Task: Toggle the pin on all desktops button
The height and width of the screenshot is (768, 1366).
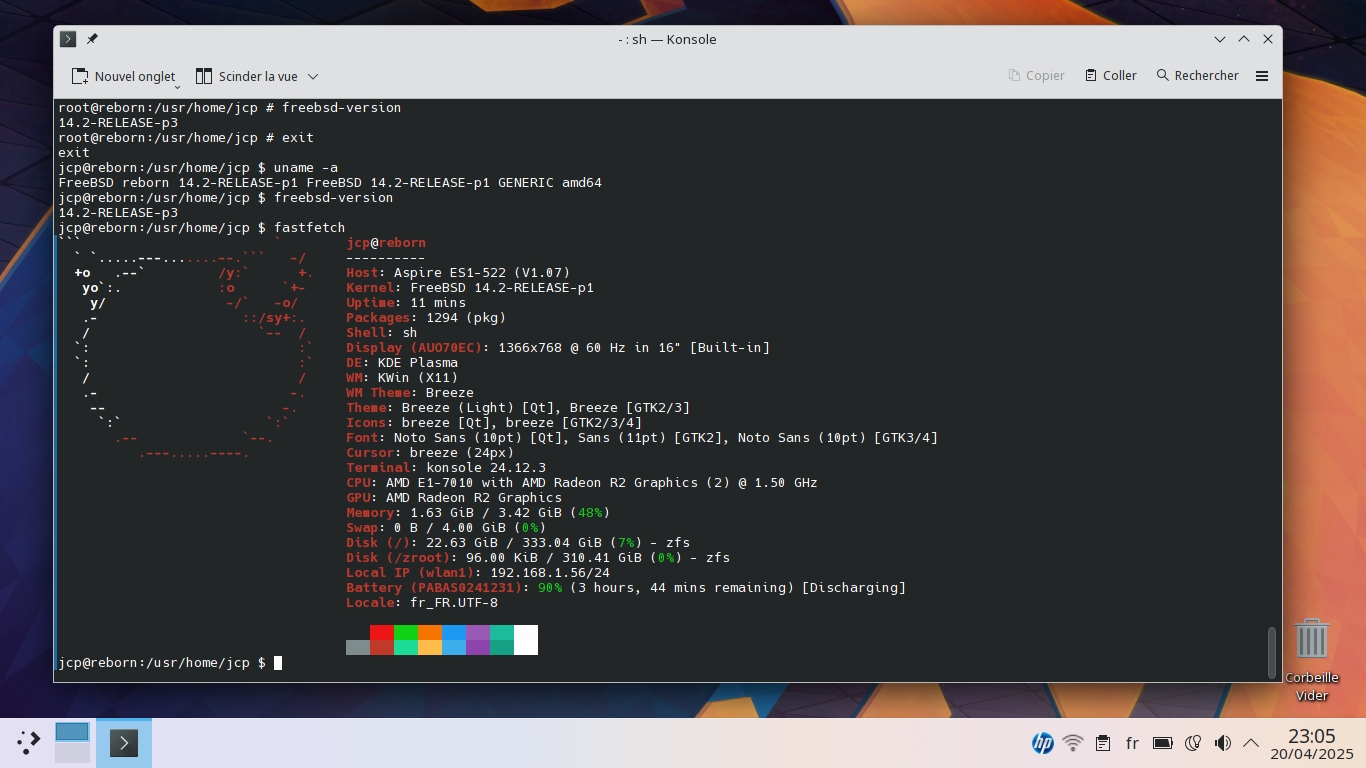Action: click(x=92, y=39)
